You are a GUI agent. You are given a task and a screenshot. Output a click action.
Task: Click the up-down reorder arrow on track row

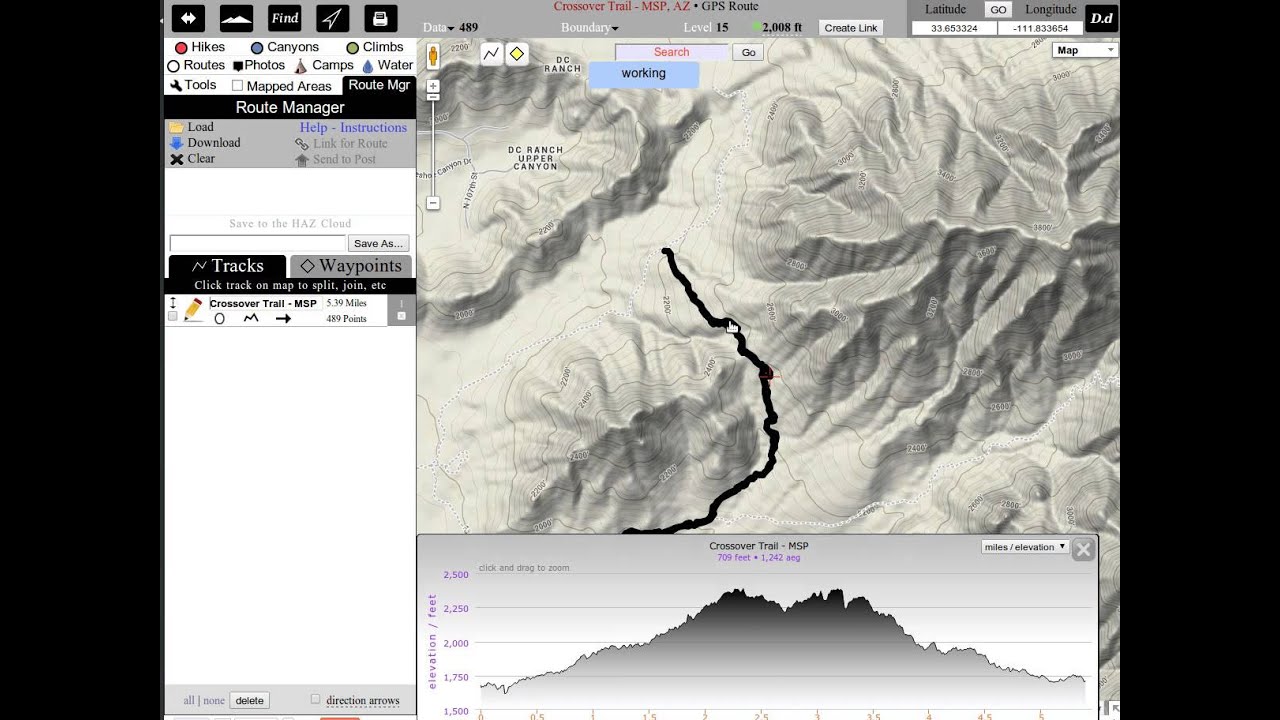[172, 302]
